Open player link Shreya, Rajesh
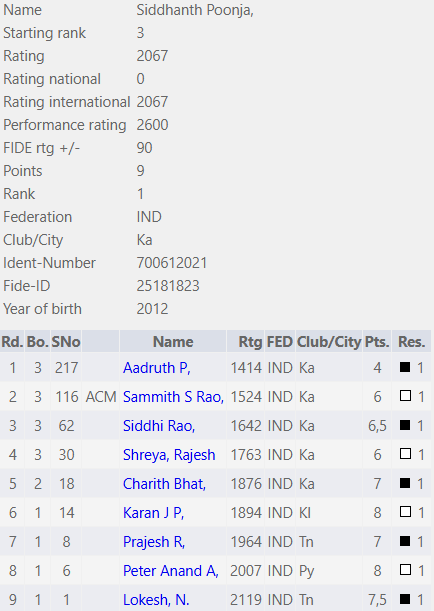Image resolution: width=434 pixels, height=611 pixels. [169, 455]
